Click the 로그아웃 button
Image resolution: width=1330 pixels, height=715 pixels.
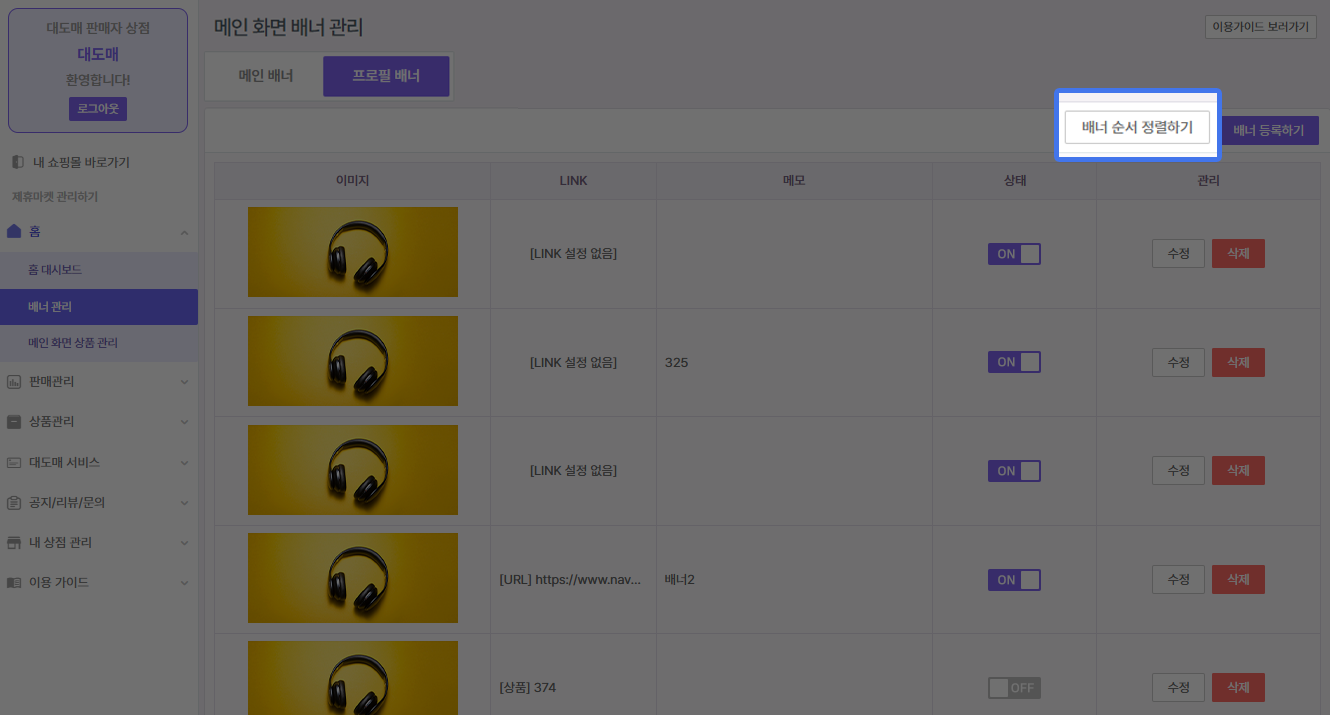point(98,108)
